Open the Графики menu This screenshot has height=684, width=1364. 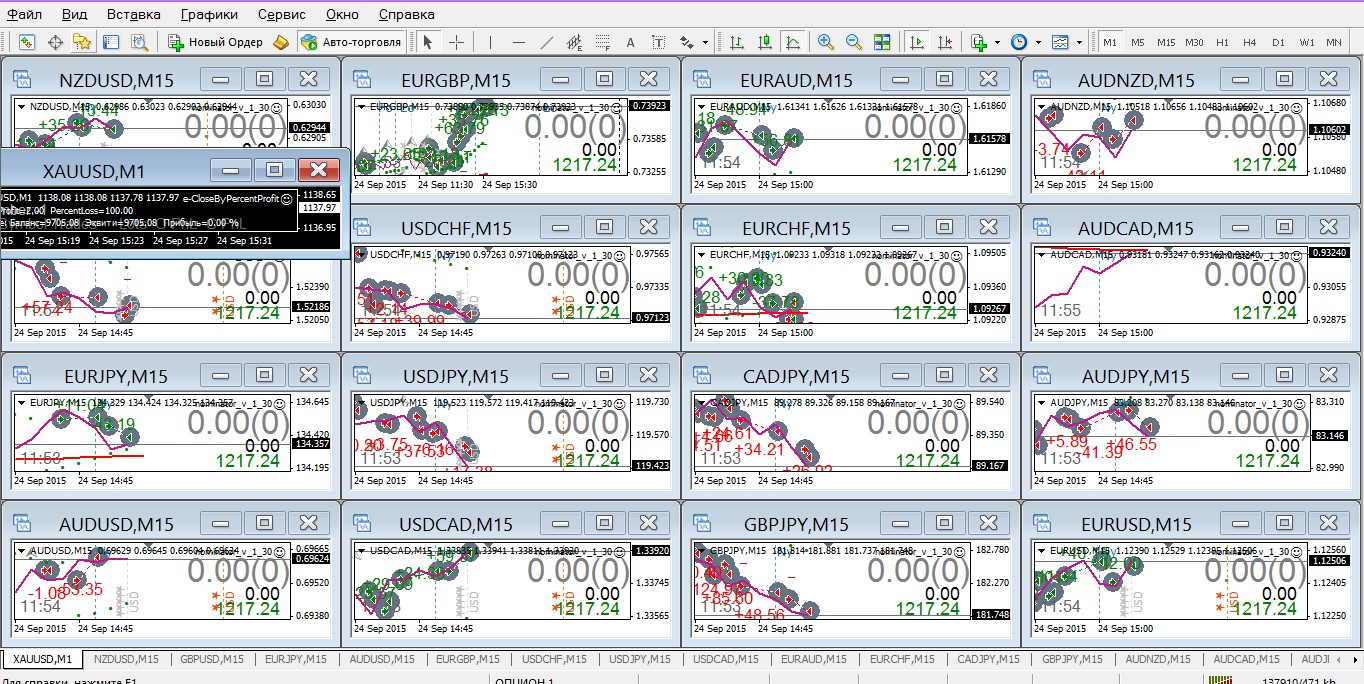(x=210, y=15)
